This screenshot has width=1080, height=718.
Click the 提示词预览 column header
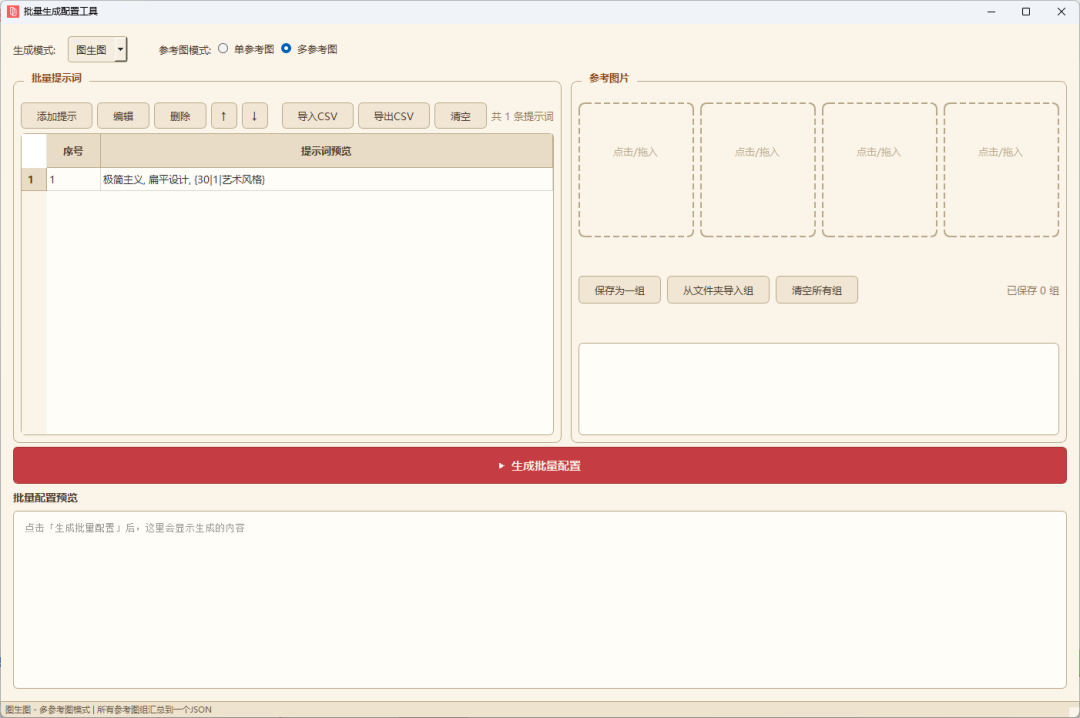tap(326, 151)
